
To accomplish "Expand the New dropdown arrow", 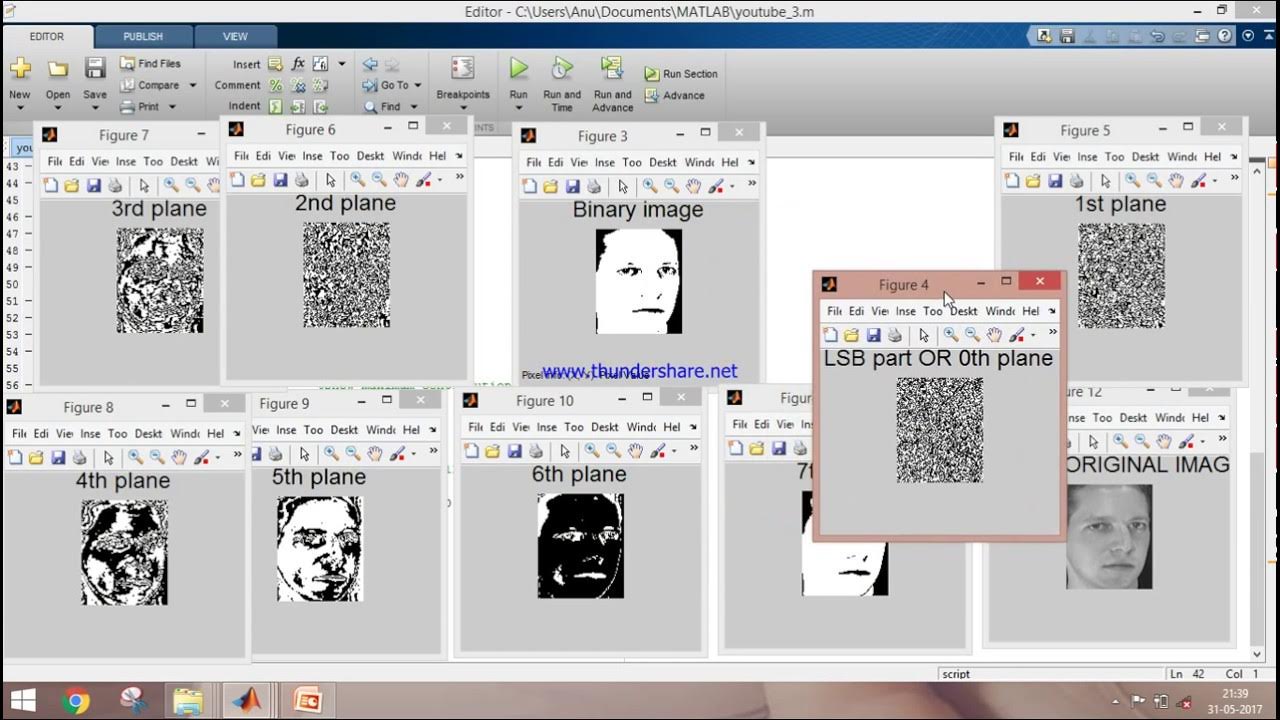I will coord(20,108).
